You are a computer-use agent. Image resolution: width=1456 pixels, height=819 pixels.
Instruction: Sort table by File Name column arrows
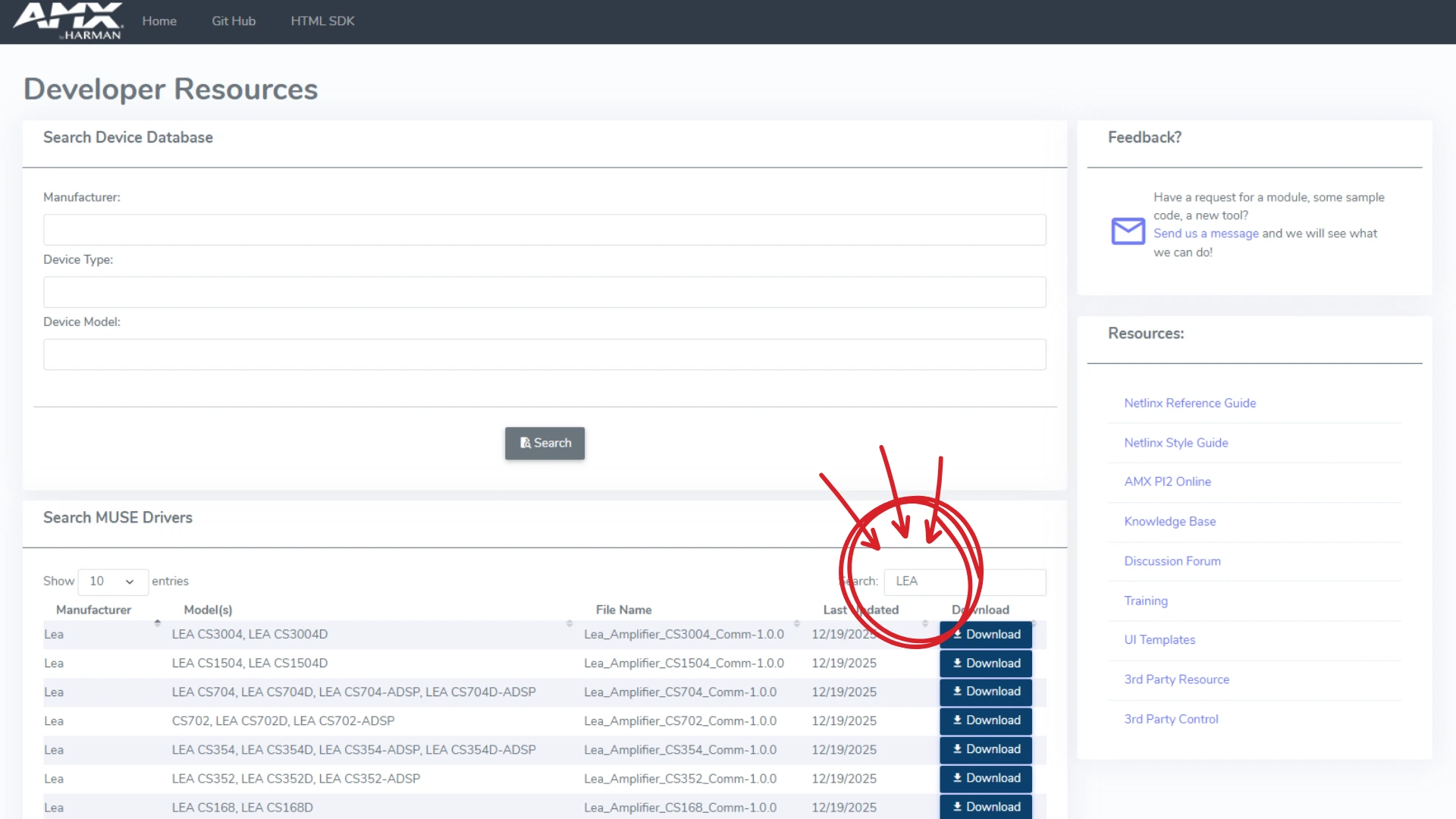(x=796, y=623)
